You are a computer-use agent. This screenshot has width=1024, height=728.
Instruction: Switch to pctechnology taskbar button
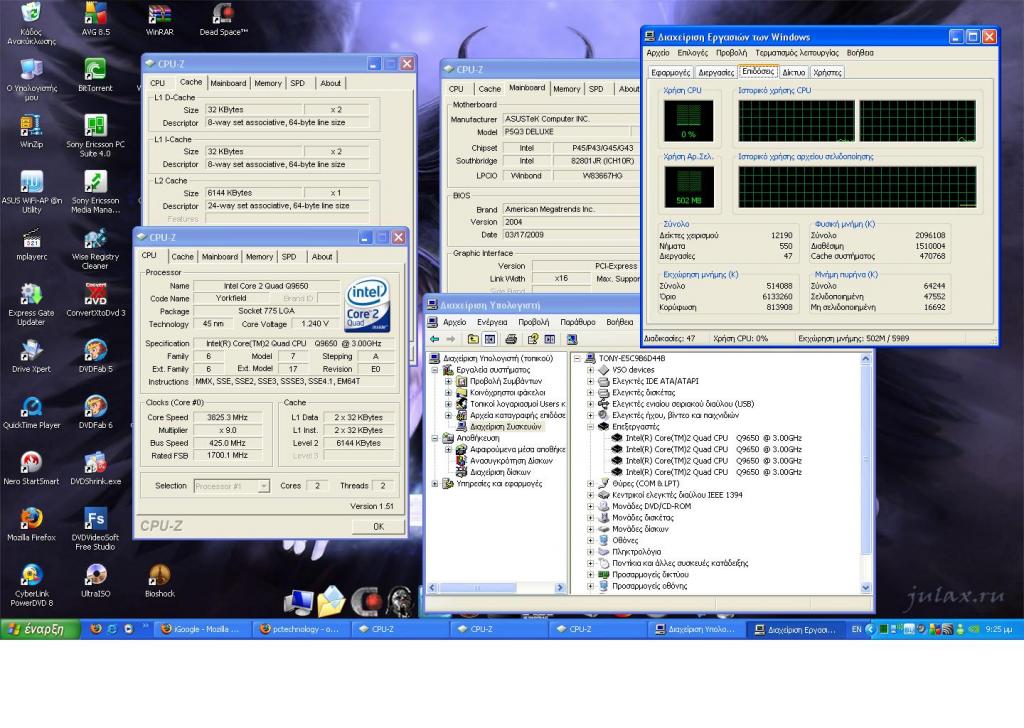[300, 629]
